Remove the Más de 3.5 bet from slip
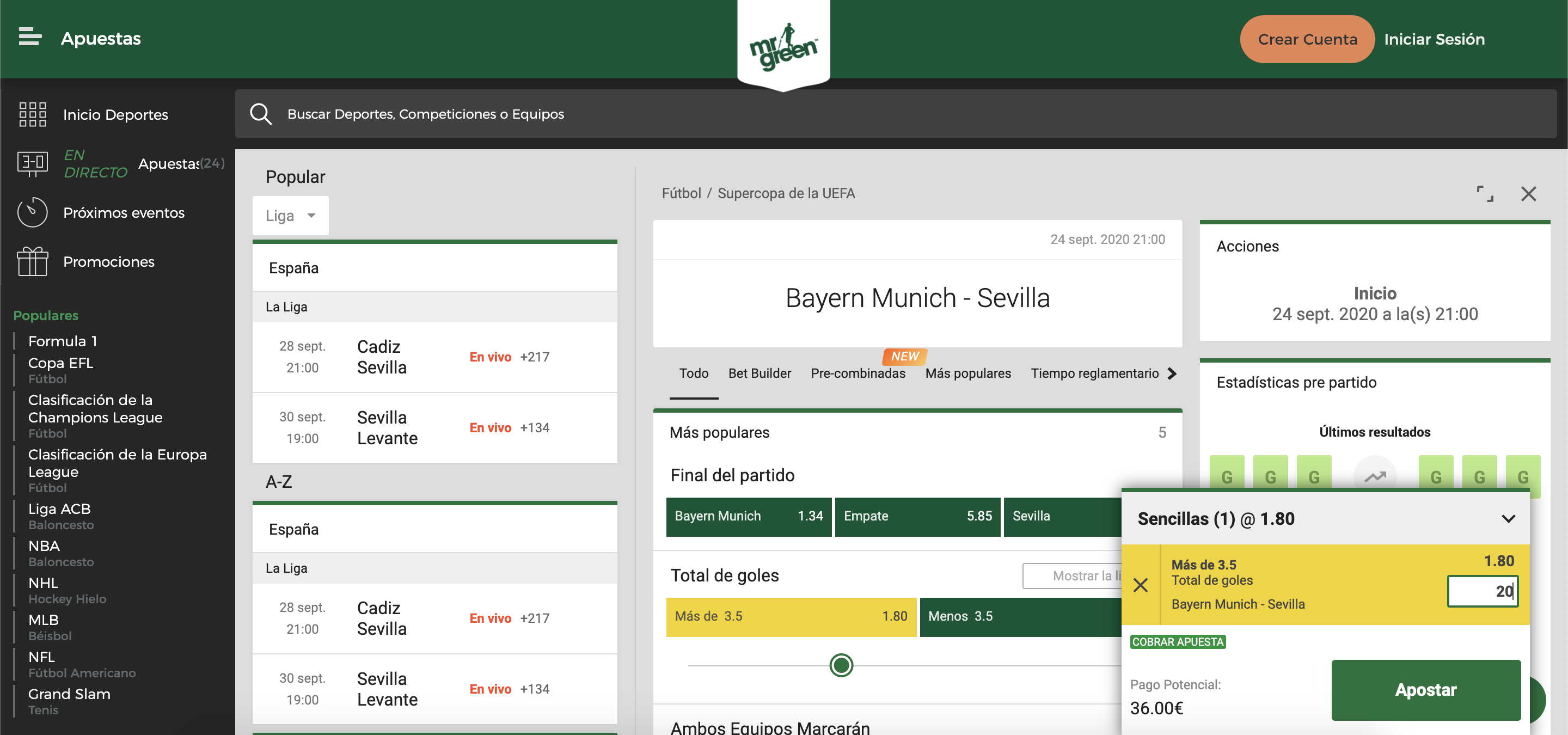Viewport: 1568px width, 735px height. coord(1141,585)
